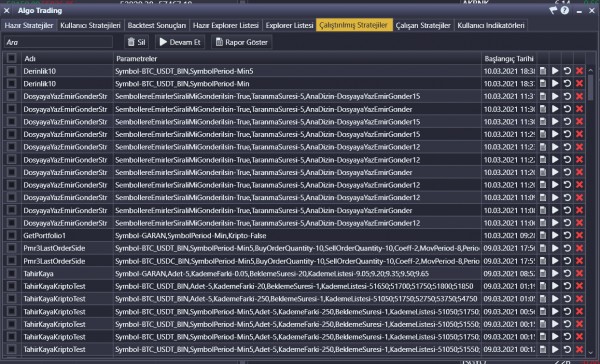Open help question mark icon in title bar
The height and width of the screenshot is (364, 600).
click(x=565, y=11)
